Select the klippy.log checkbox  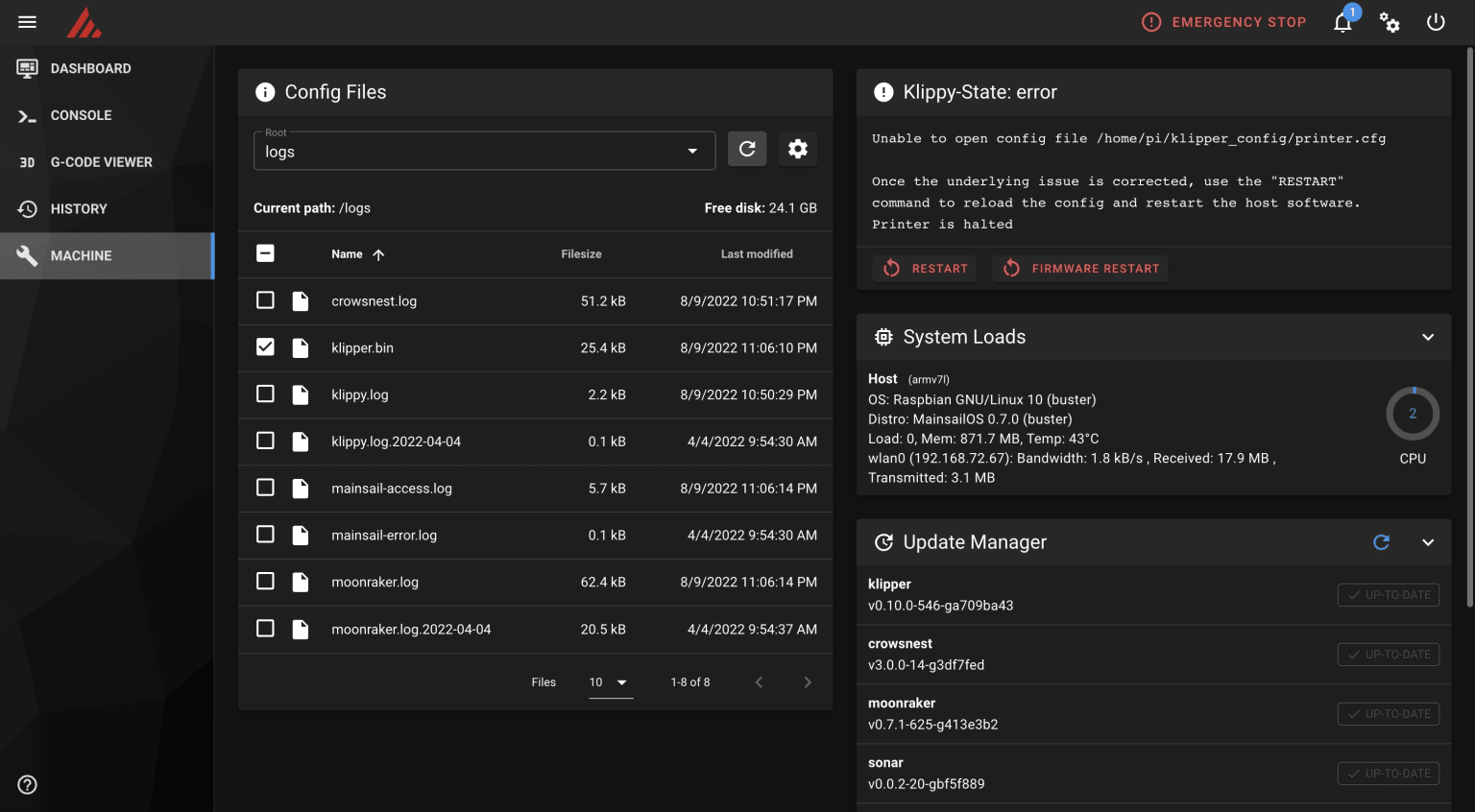tap(266, 394)
